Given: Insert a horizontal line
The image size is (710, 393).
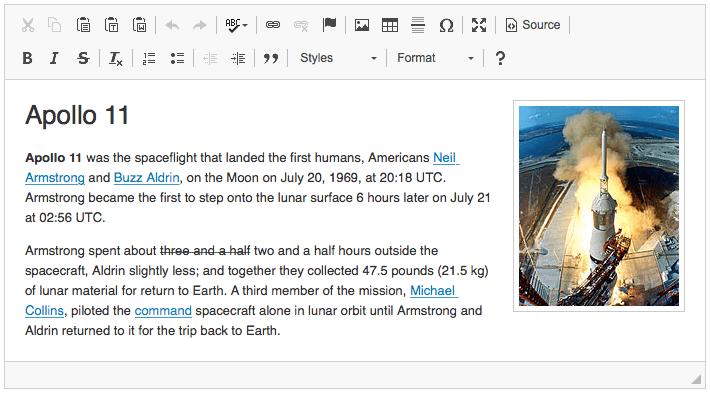Looking at the screenshot, I should click(418, 25).
